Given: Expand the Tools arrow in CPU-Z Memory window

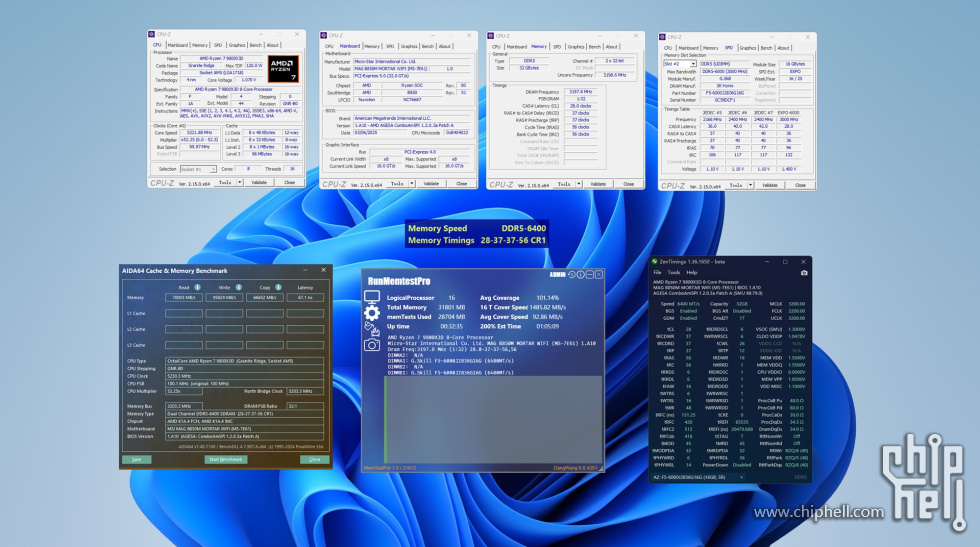Looking at the screenshot, I should (x=579, y=184).
